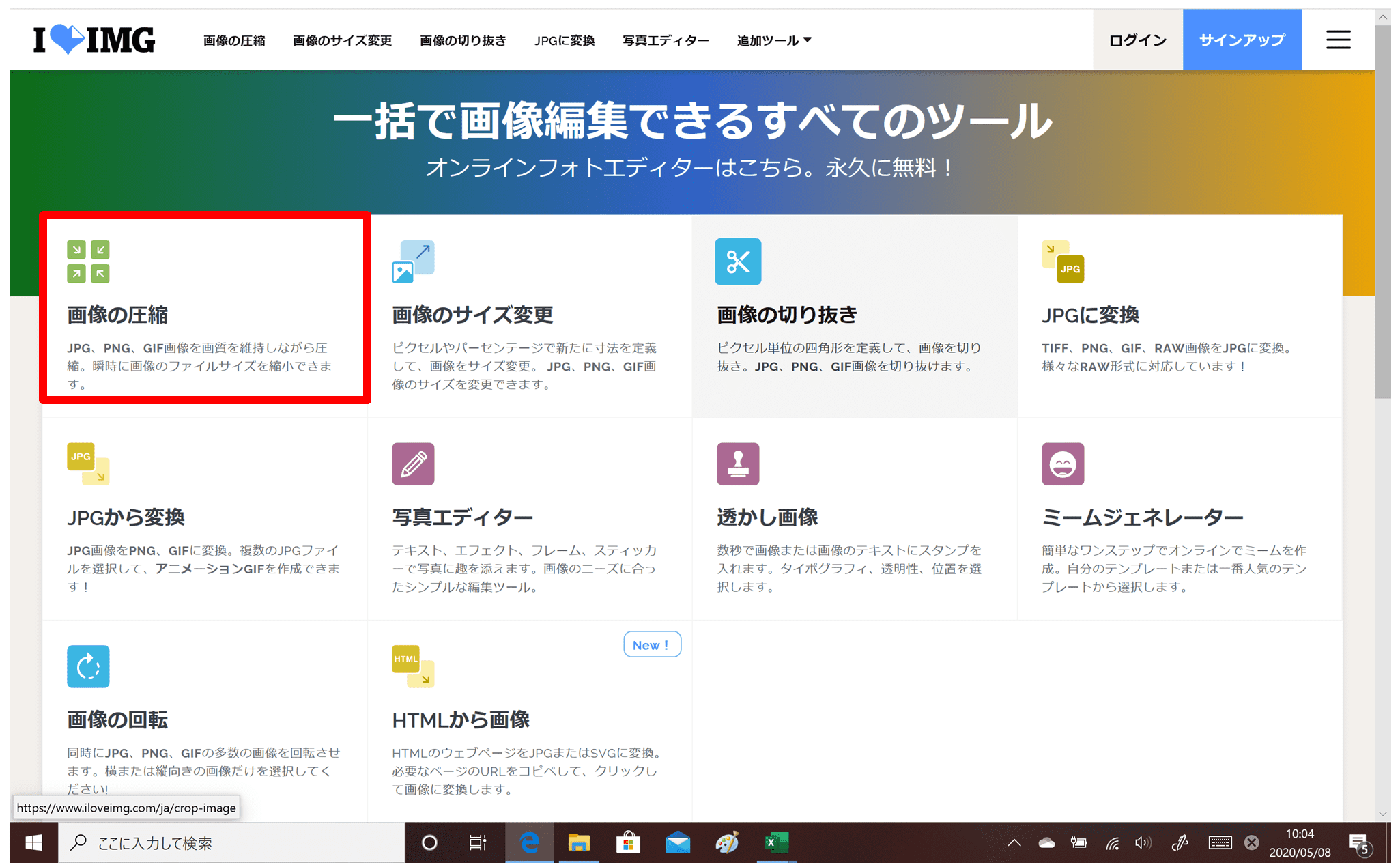Open OneDrive cloud tray icon
Image resolution: width=1400 pixels, height=867 pixels.
click(1046, 843)
